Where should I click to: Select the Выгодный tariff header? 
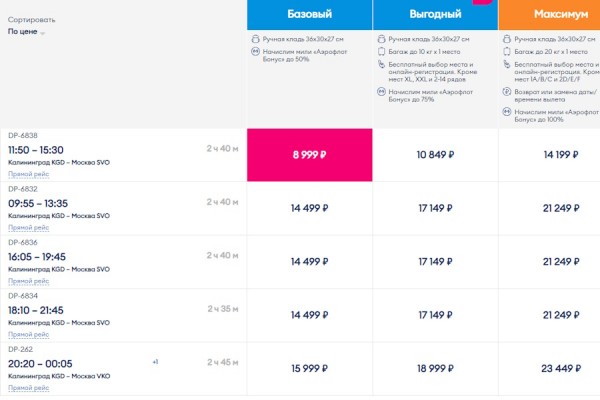(x=435, y=15)
